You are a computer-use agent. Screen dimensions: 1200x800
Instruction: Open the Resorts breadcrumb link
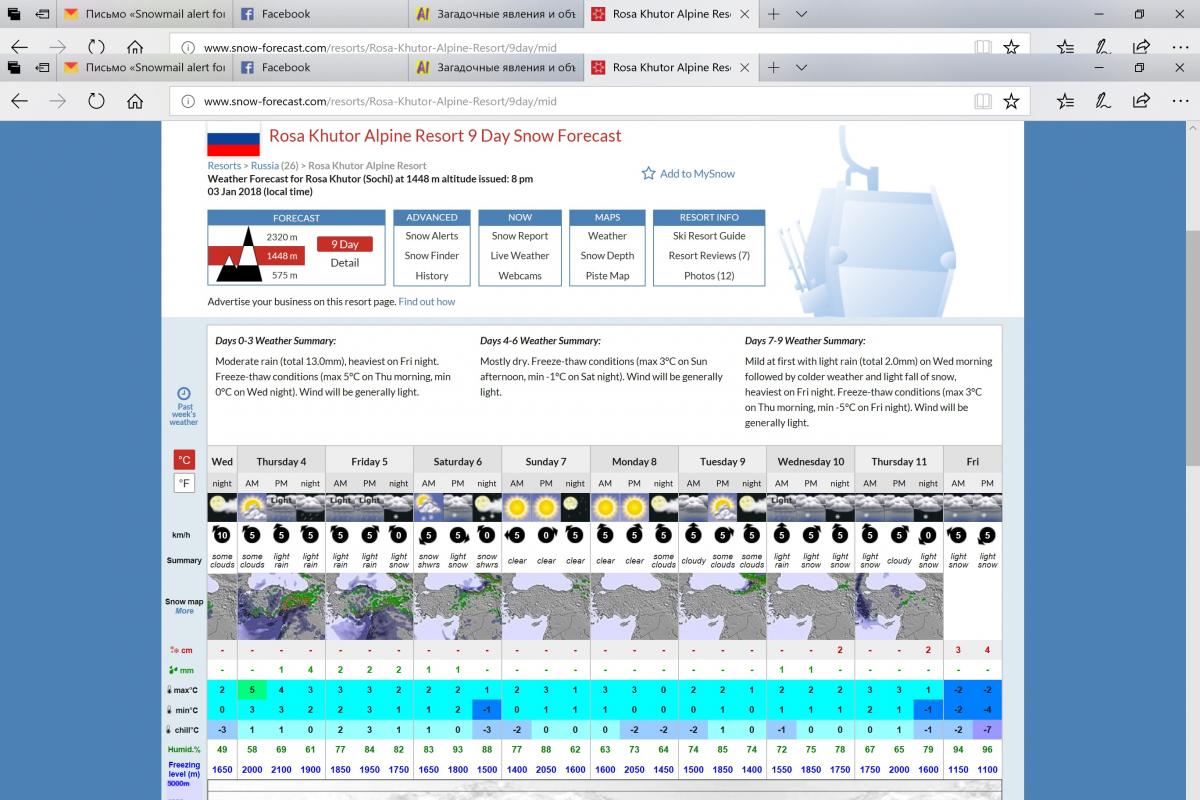(x=224, y=166)
